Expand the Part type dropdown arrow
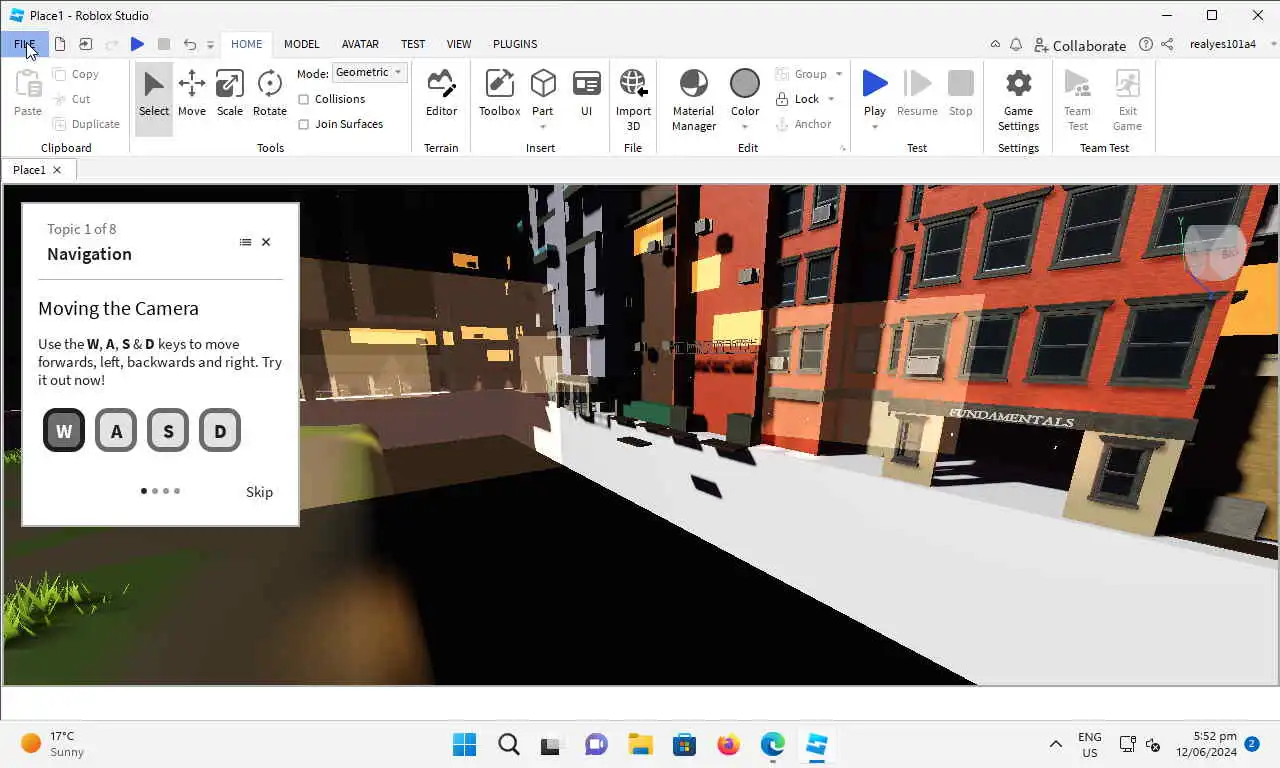Screen dimensions: 1280x768 [543, 127]
